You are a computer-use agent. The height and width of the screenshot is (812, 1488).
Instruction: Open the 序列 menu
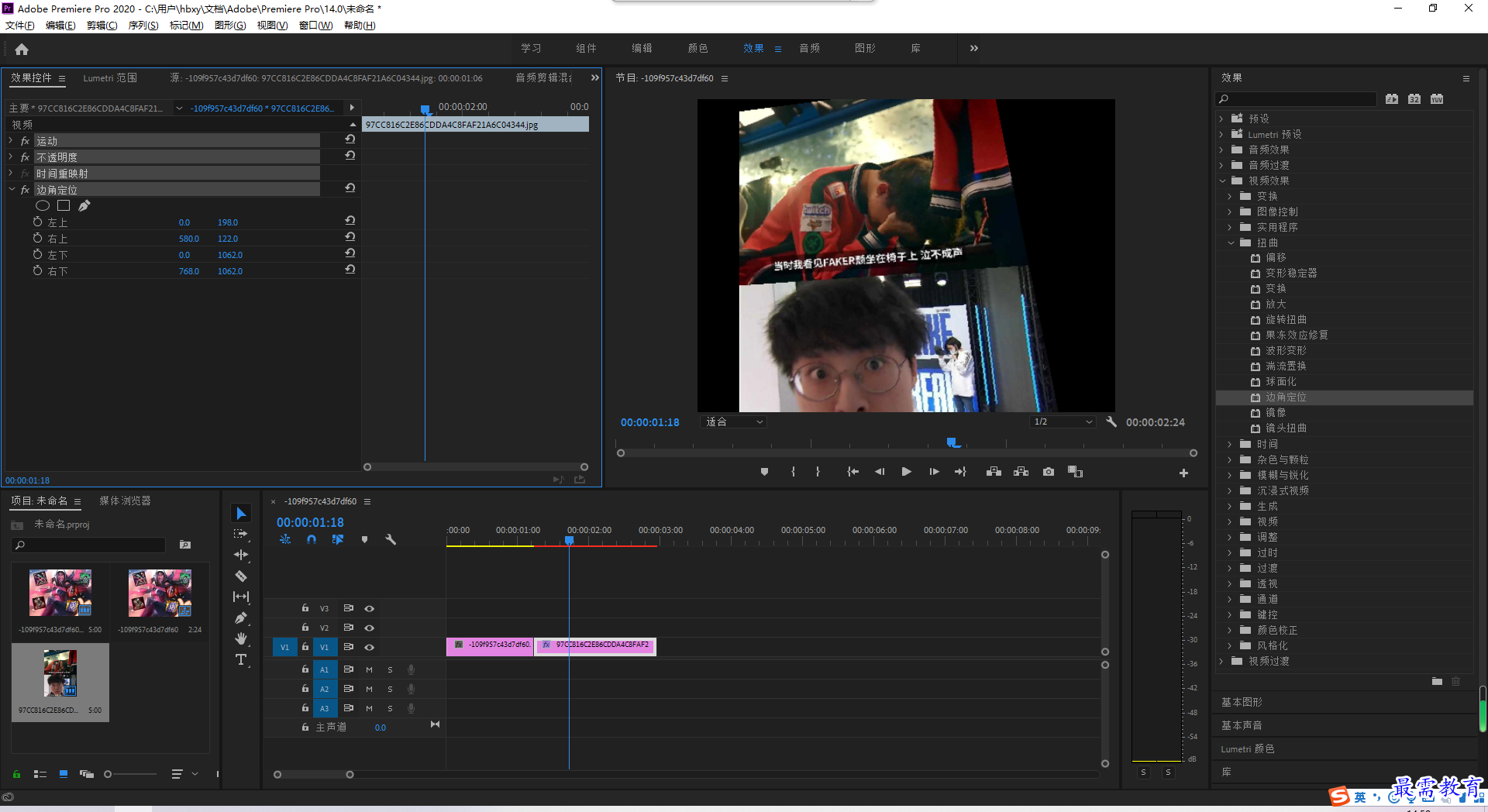[143, 26]
